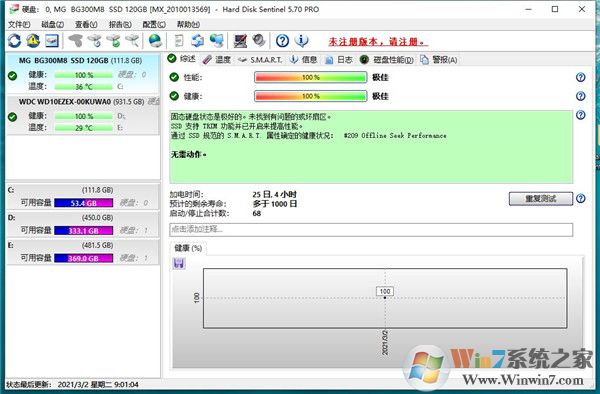Click the document report toolbar icon
The width and height of the screenshot is (600, 394).
(179, 41)
